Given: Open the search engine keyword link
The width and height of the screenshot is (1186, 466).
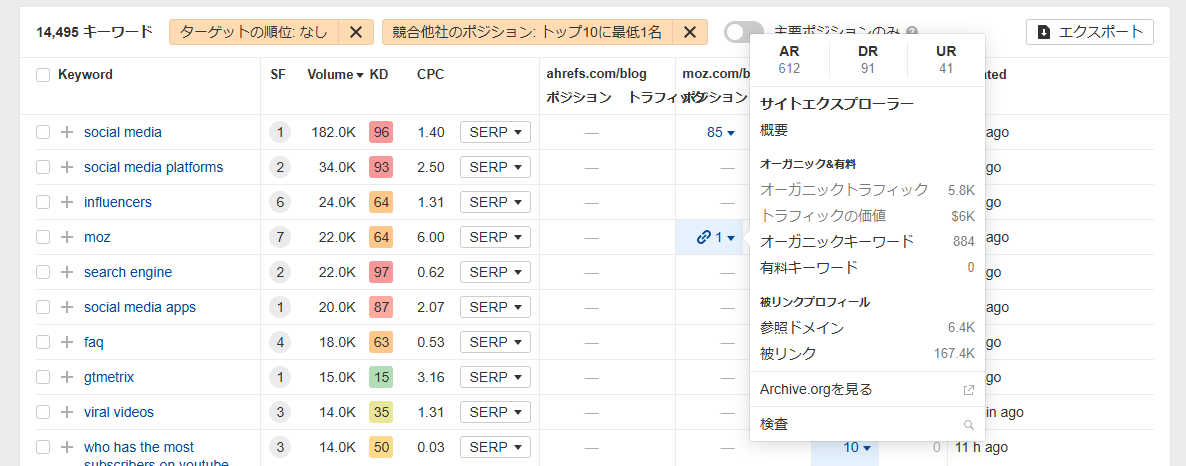Looking at the screenshot, I should pos(128,272).
